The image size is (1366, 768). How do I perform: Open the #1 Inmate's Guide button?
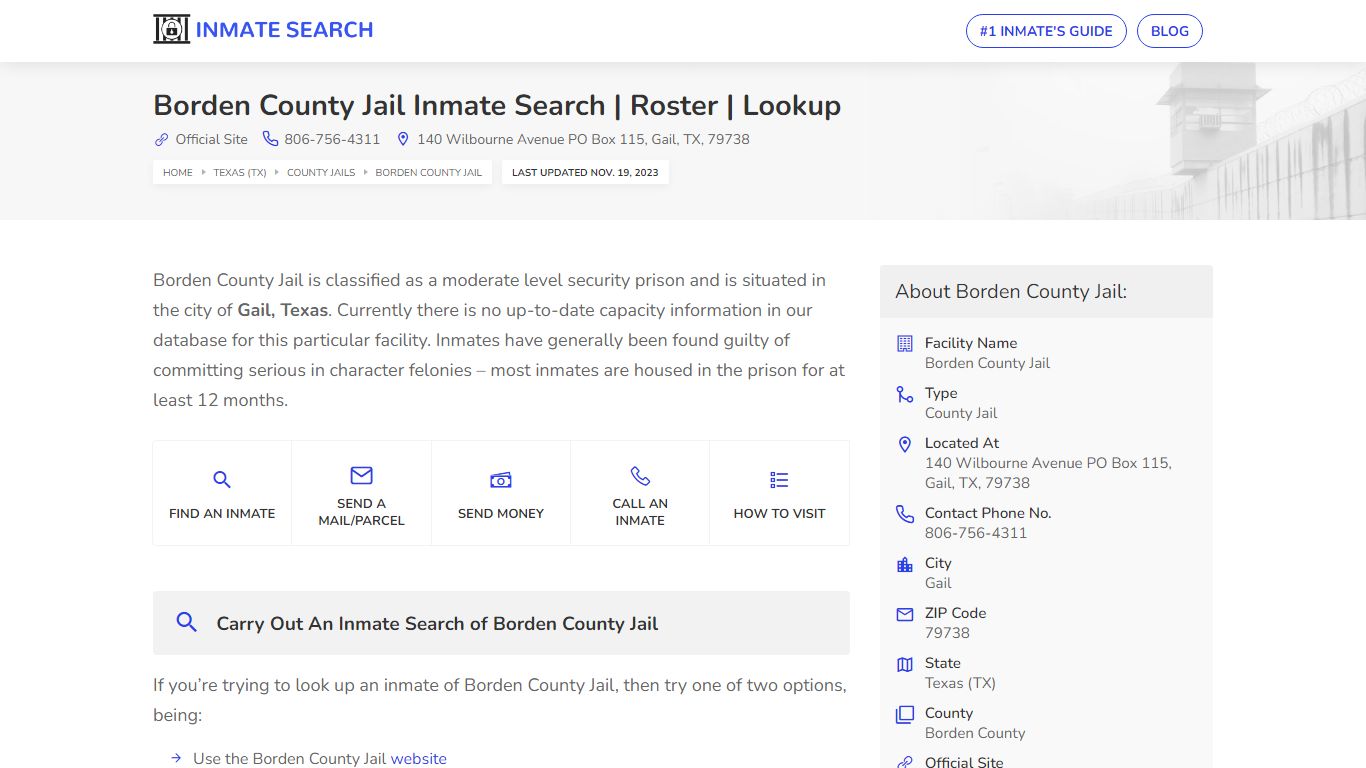pos(1046,31)
